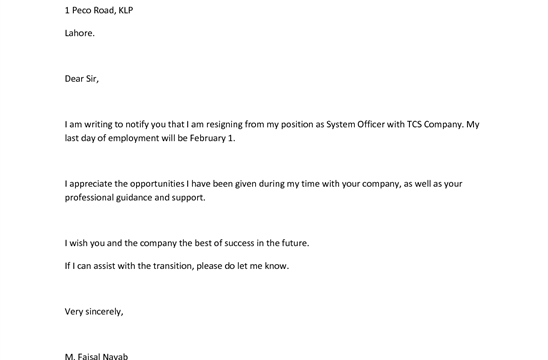Click the salutation 'Dear Sir,'

coord(82,79)
